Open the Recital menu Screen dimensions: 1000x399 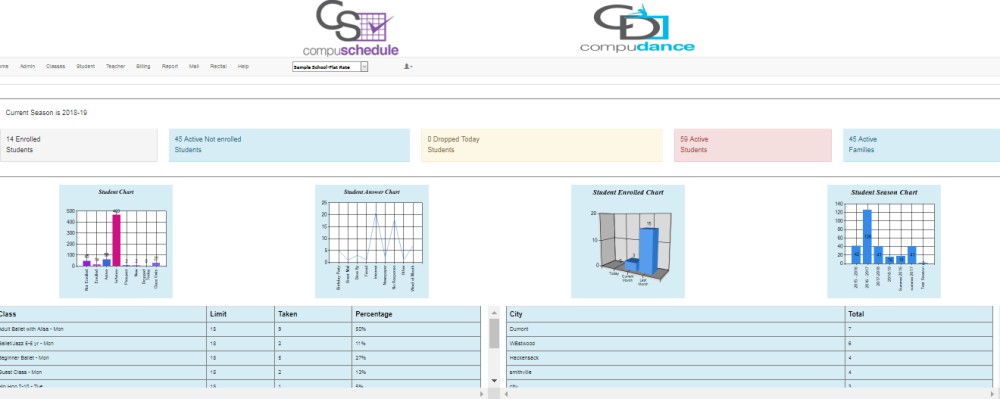(x=218, y=66)
